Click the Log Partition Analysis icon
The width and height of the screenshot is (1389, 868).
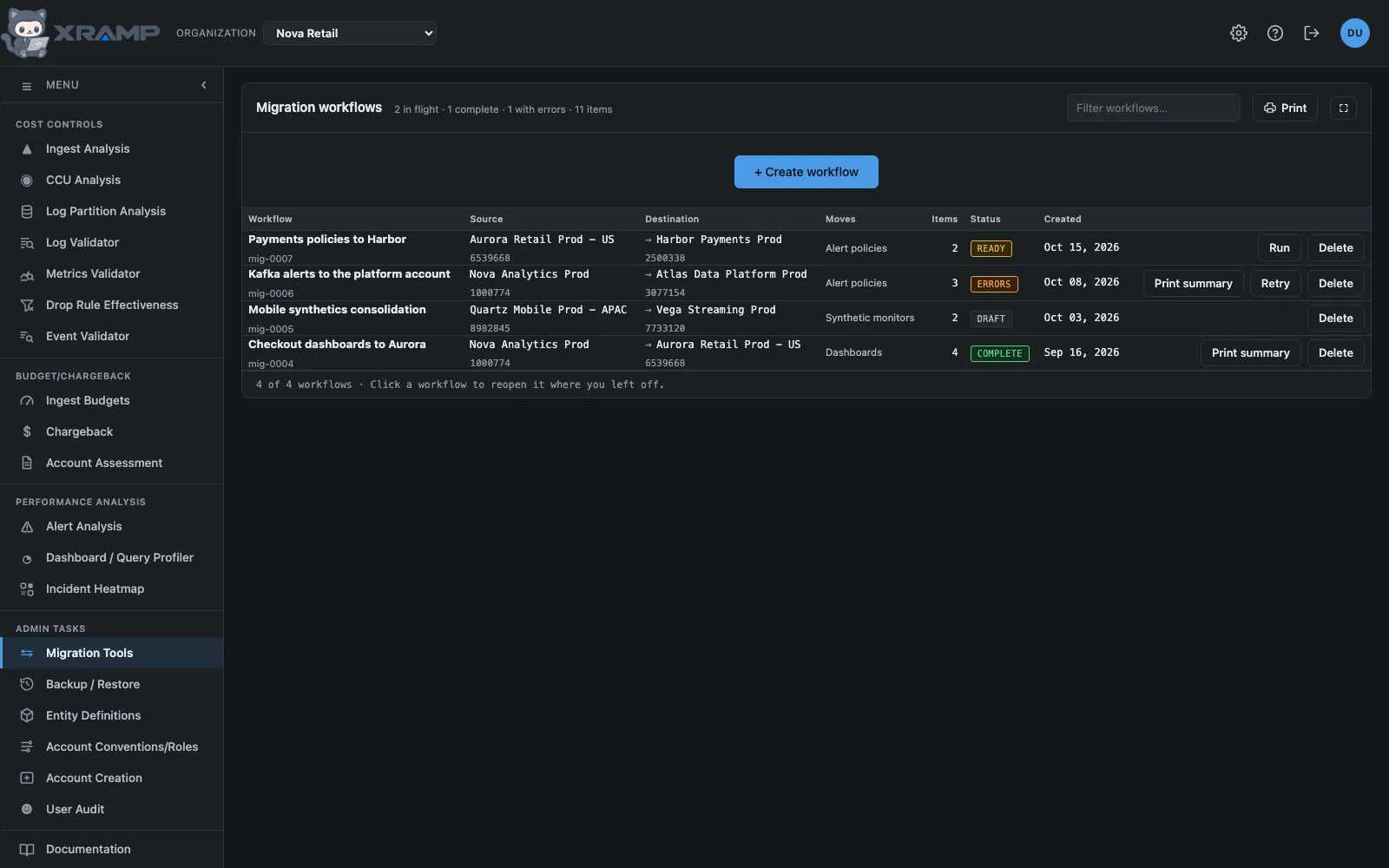coord(27,212)
